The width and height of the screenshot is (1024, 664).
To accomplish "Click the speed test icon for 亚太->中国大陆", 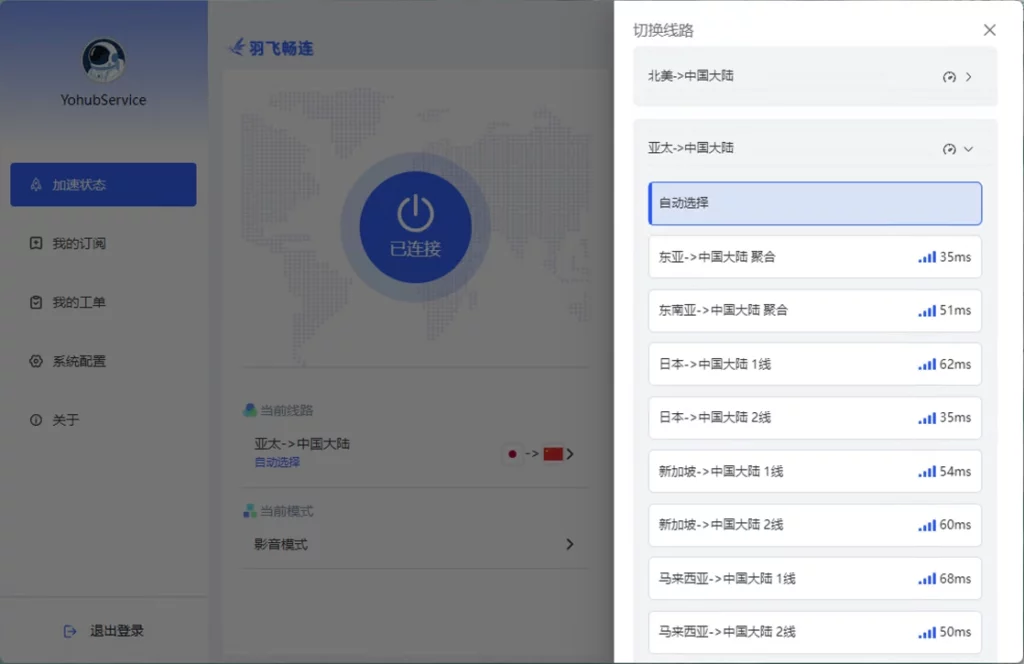I will pyautogui.click(x=949, y=149).
